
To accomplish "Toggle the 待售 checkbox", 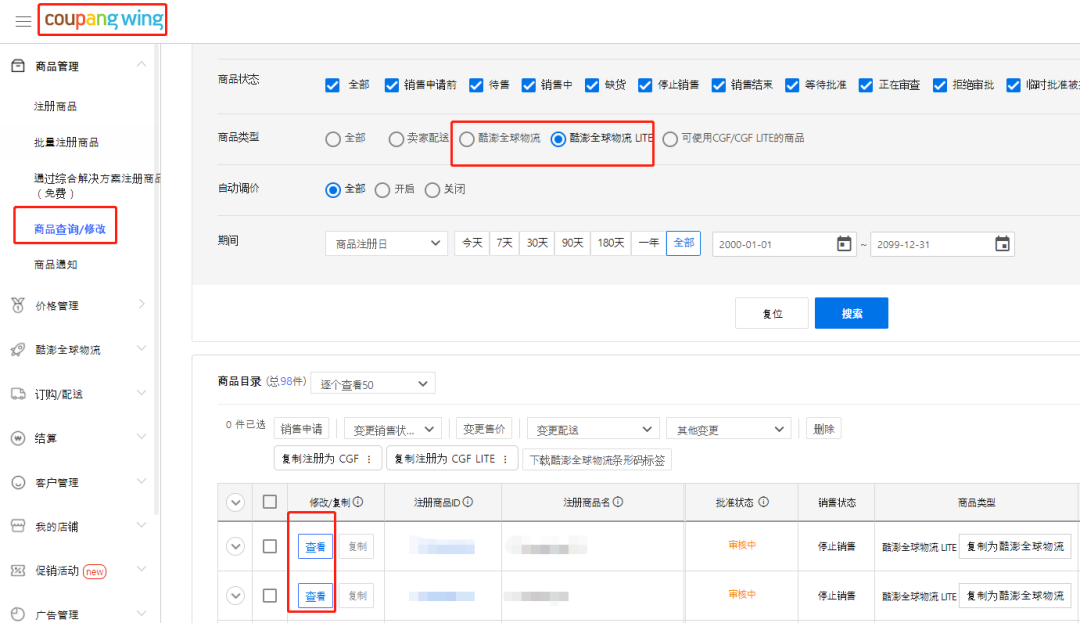I will click(x=476, y=85).
